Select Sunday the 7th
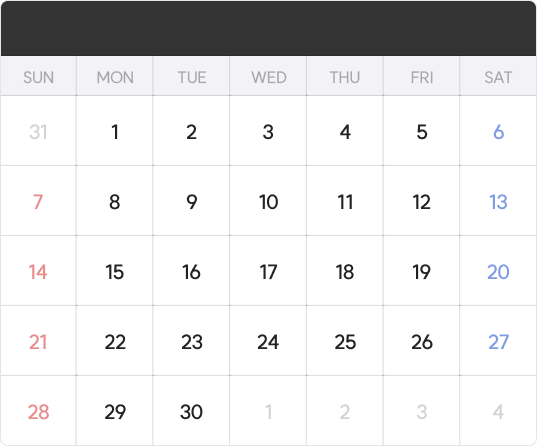537x446 pixels. (38, 202)
